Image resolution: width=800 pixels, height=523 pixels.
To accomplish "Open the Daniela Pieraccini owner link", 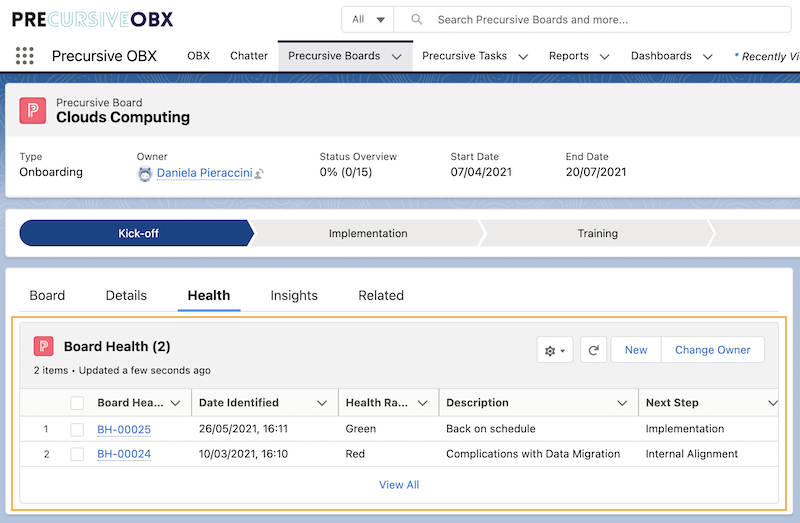I will point(205,173).
